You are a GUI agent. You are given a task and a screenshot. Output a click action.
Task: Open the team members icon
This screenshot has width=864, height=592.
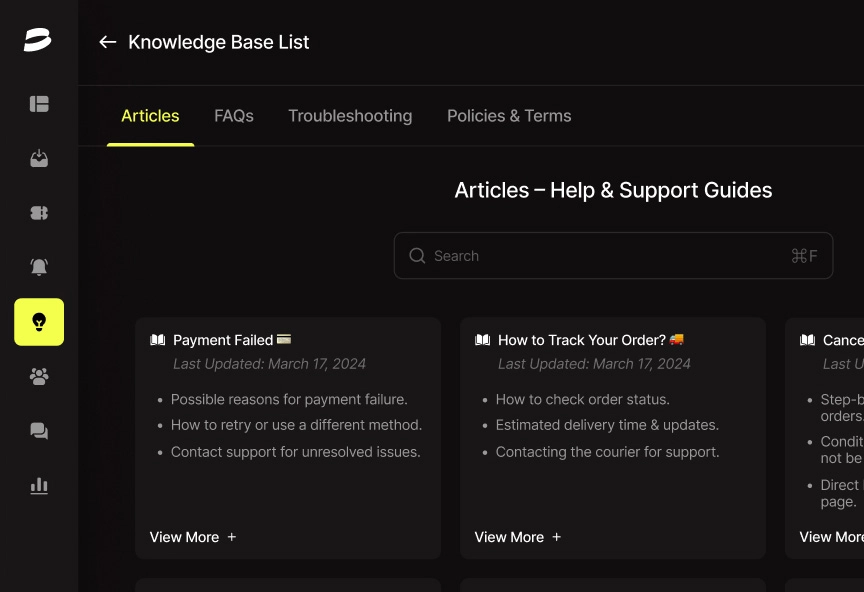pos(39,377)
